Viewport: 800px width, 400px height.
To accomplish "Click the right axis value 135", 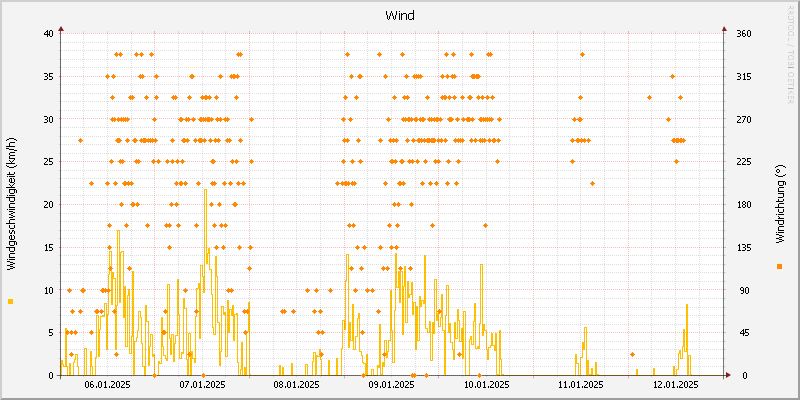I will (x=744, y=247).
